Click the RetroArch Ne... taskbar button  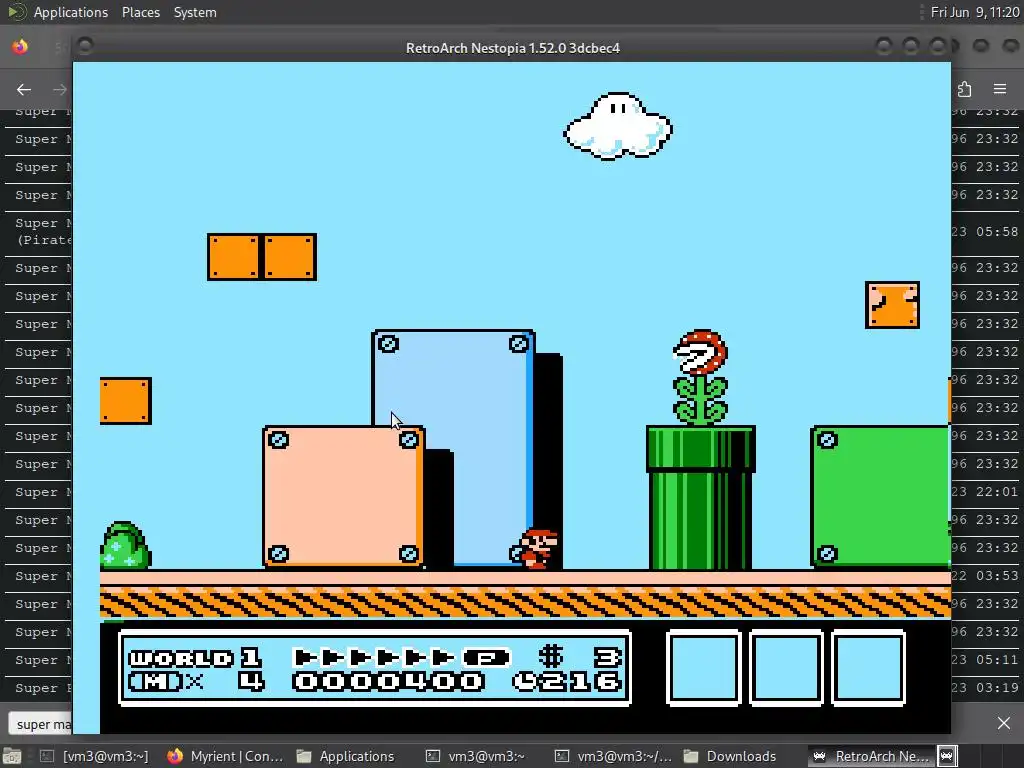click(x=871, y=756)
